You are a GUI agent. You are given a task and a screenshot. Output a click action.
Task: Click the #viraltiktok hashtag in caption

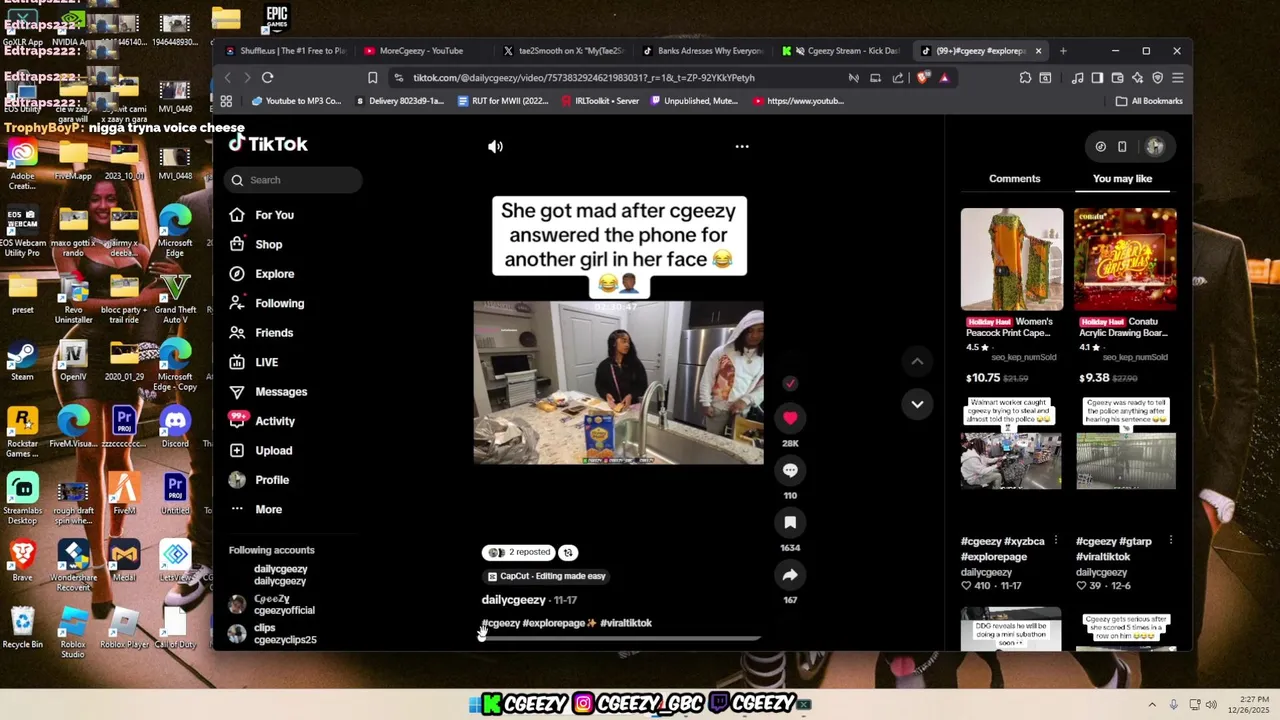[x=626, y=623]
